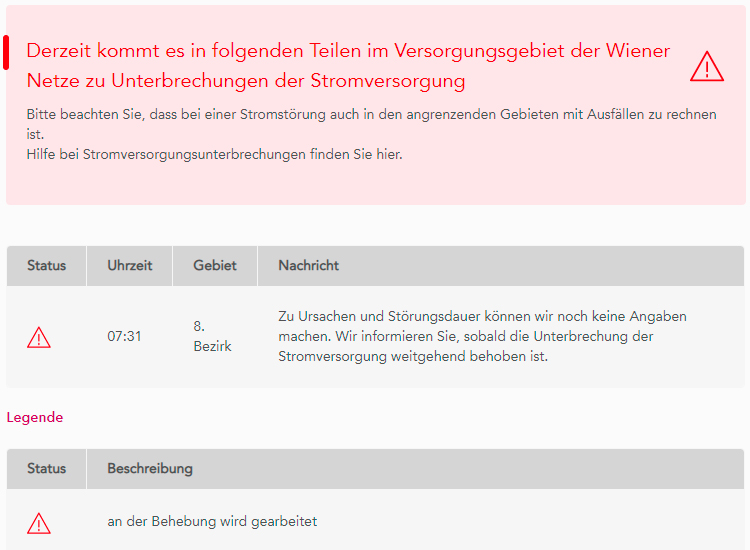Select the Beschreibung column header

tap(150, 468)
